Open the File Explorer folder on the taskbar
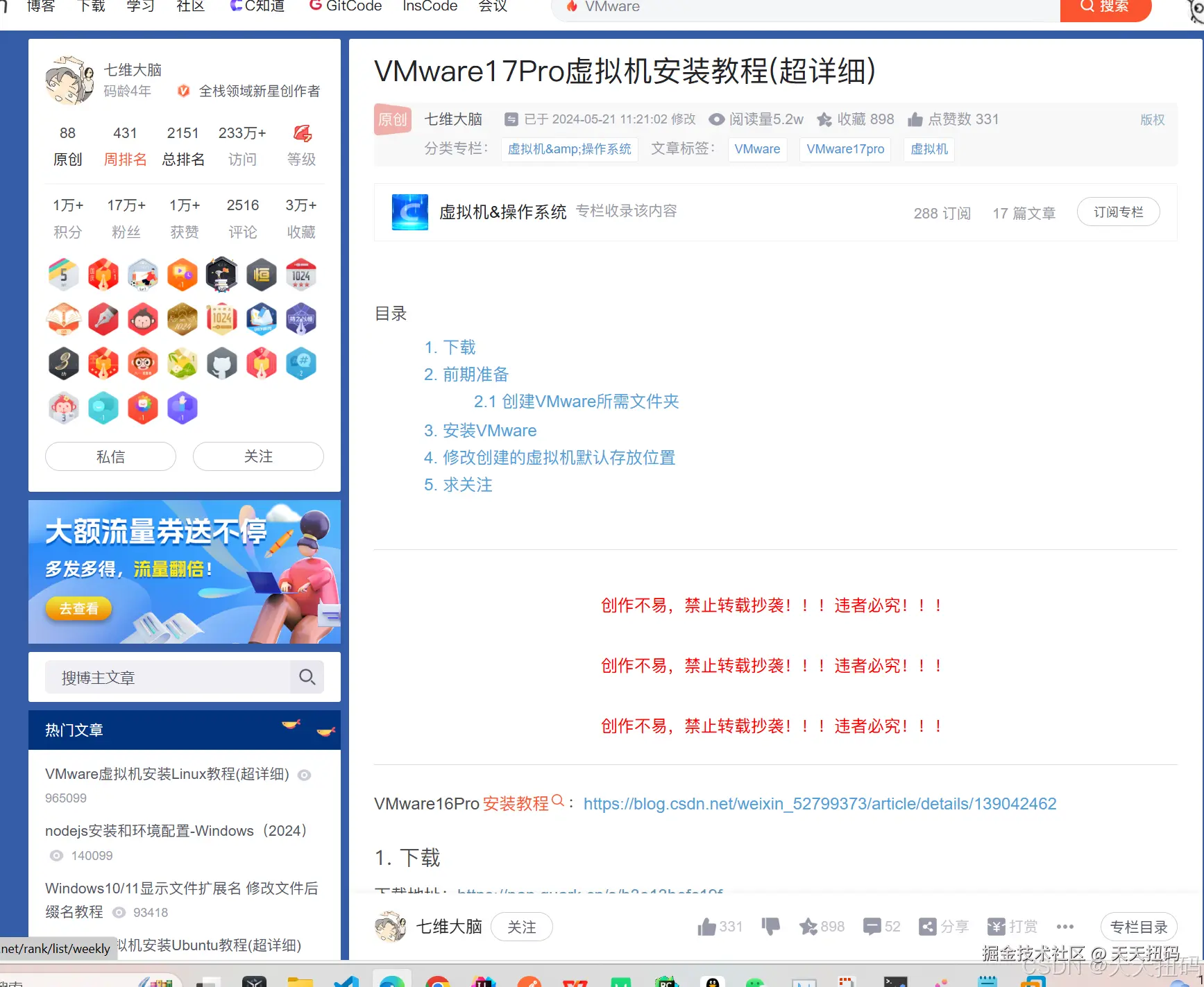Image resolution: width=1204 pixels, height=987 pixels. point(300,981)
